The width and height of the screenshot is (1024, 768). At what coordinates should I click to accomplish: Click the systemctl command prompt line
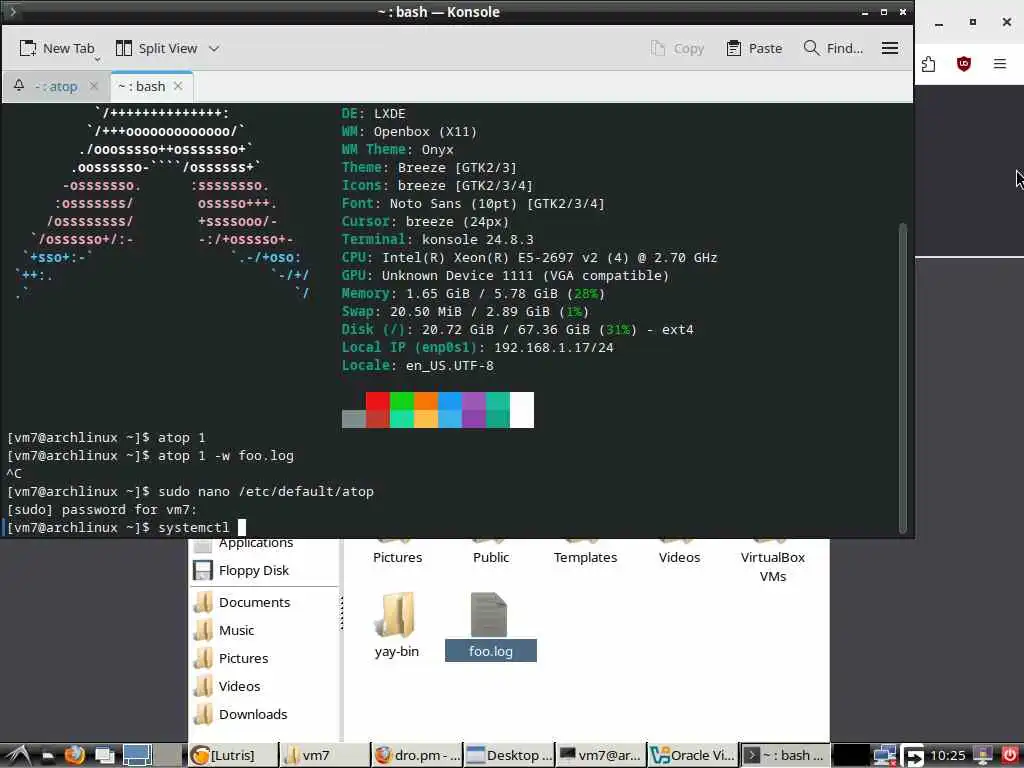[126, 527]
